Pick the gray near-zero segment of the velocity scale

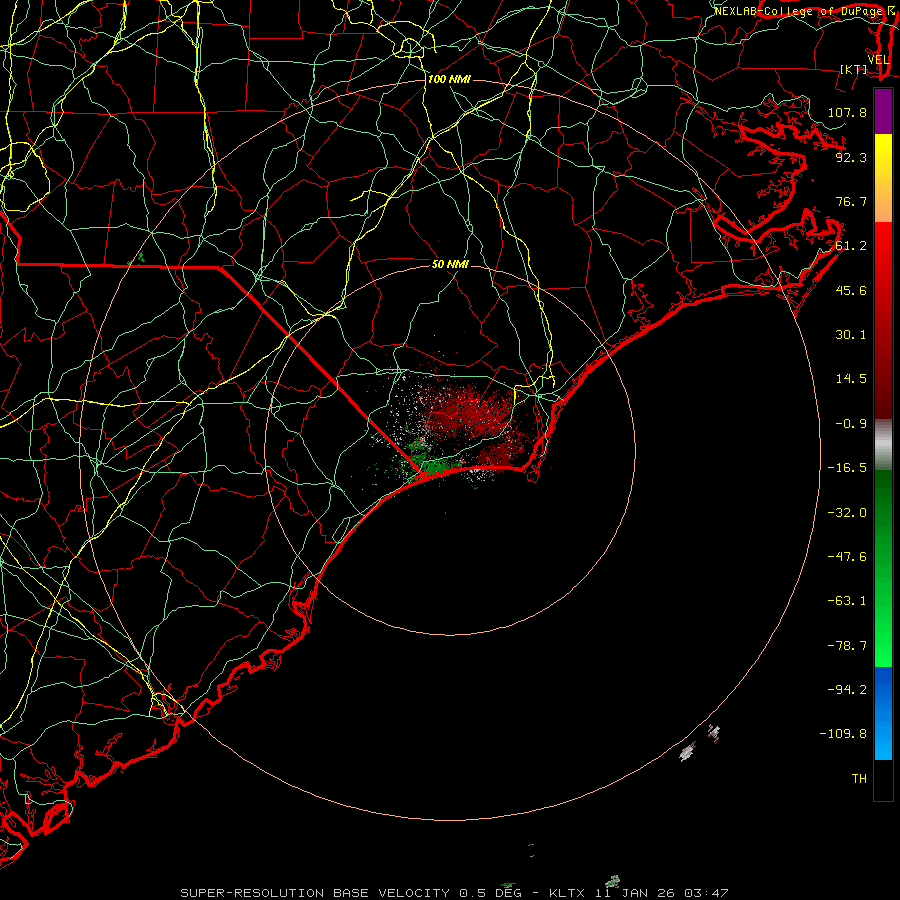pos(883,445)
